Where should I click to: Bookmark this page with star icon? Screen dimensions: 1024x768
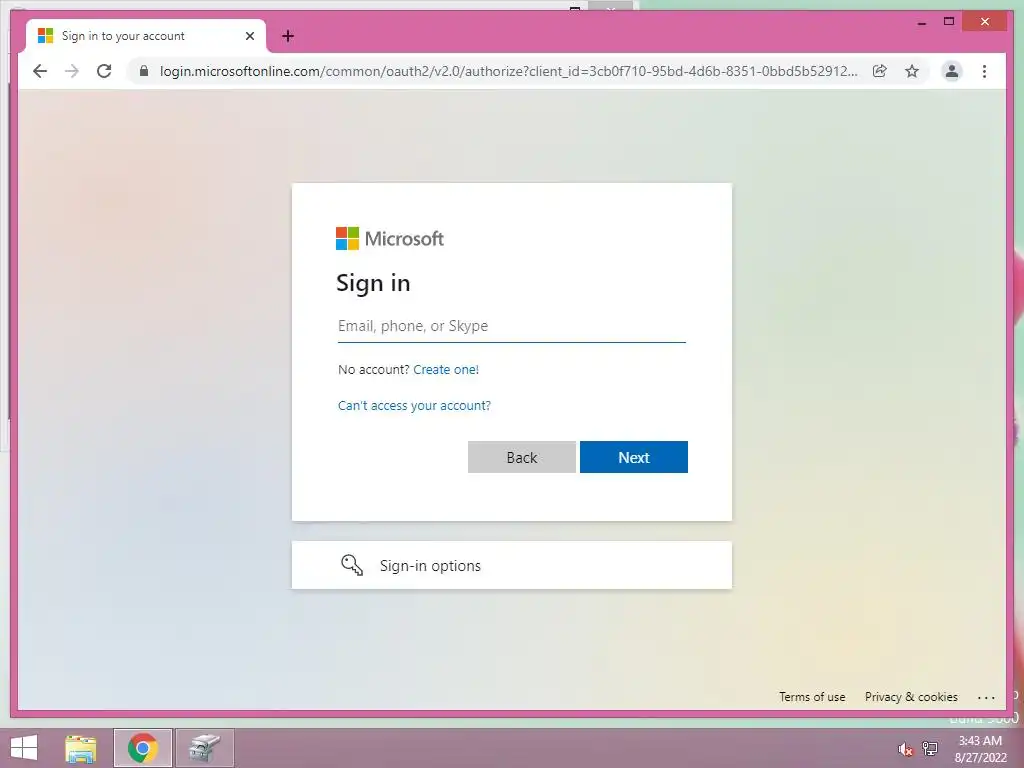[912, 71]
